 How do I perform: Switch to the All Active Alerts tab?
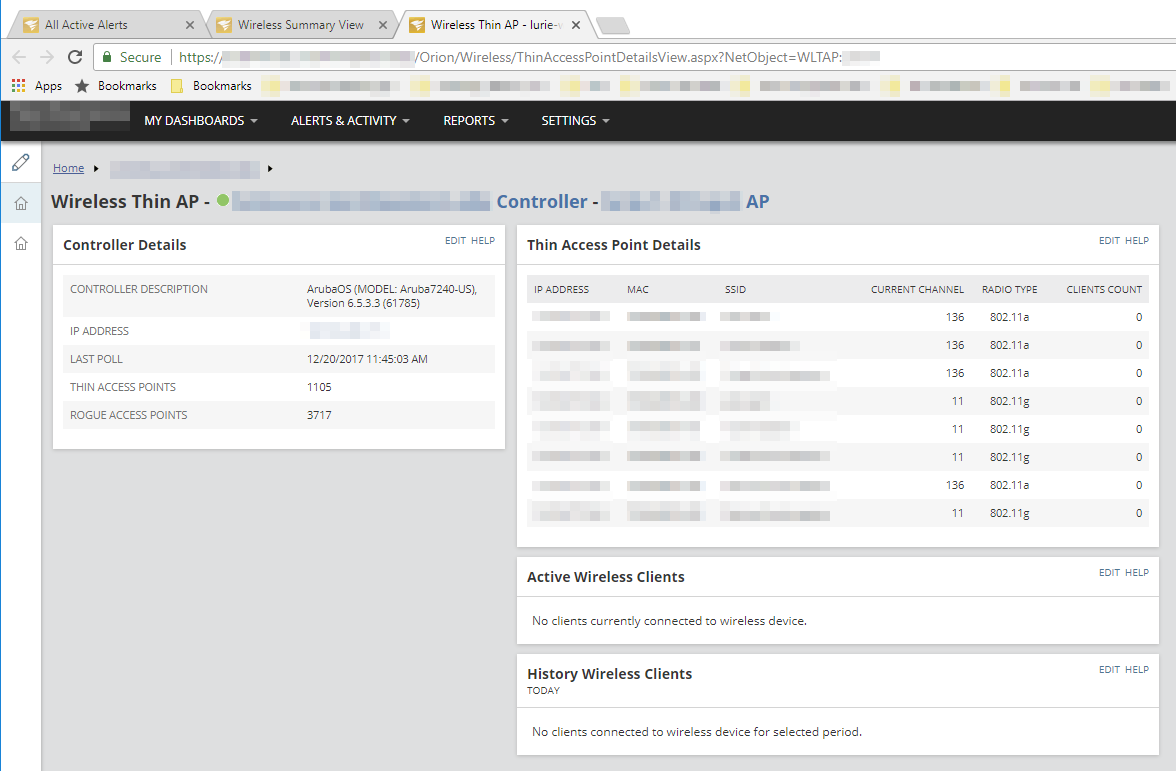pyautogui.click(x=105, y=25)
